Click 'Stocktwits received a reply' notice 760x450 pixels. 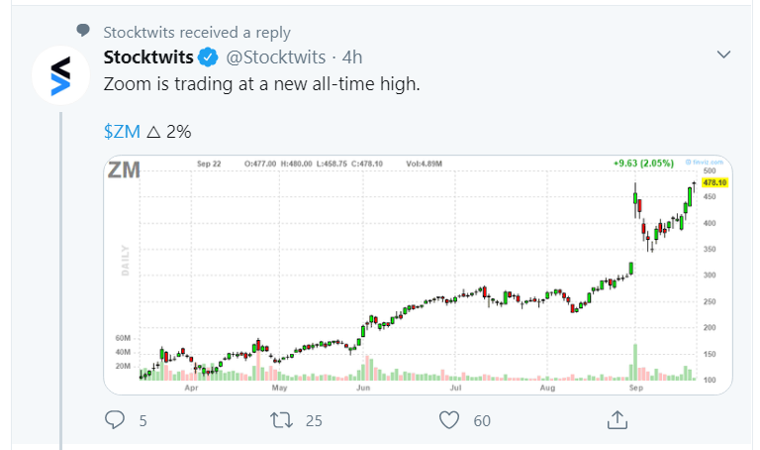pos(196,32)
